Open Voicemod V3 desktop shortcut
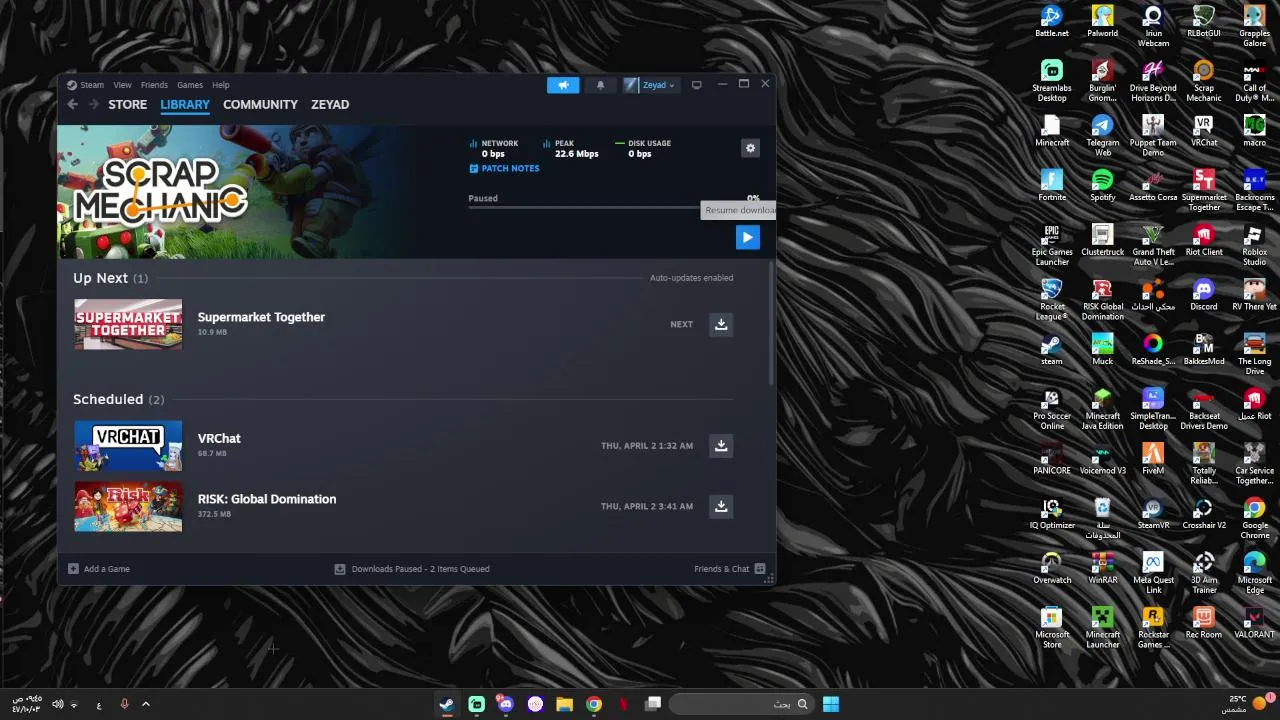Viewport: 1280px width, 720px height. (1102, 458)
